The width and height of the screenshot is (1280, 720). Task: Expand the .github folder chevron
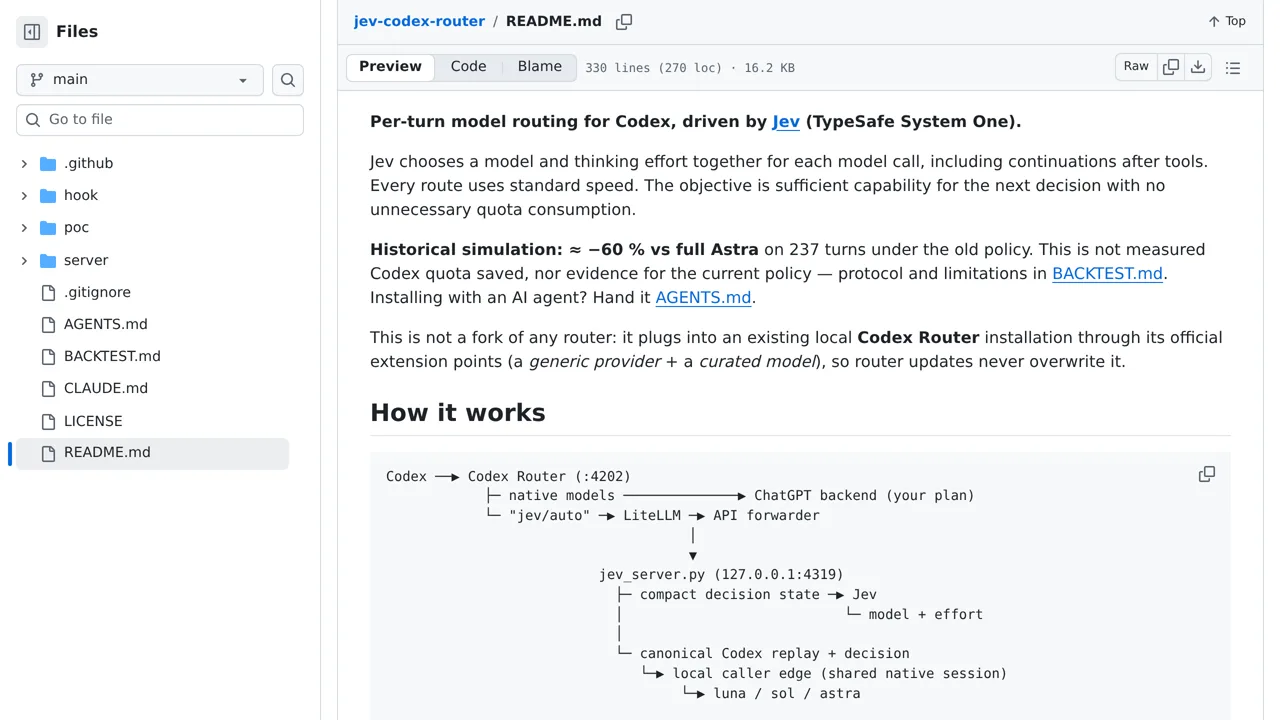[x=24, y=164]
